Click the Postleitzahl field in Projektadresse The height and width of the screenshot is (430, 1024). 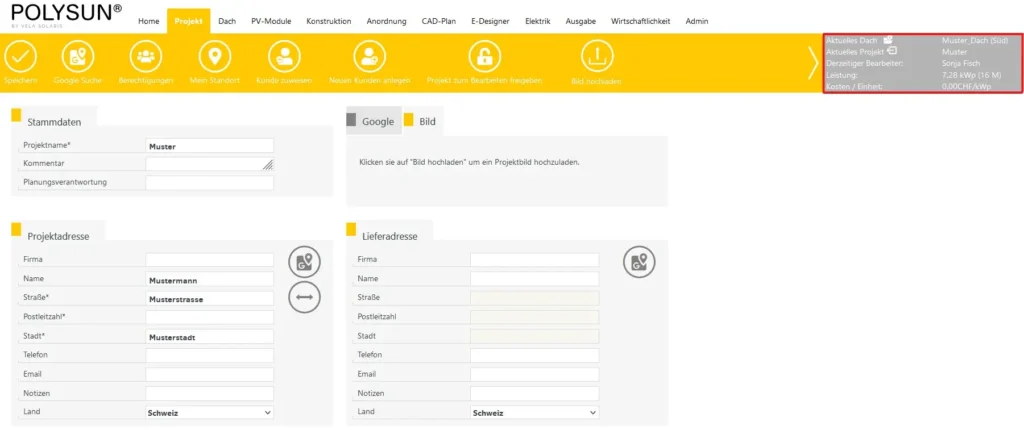pos(209,317)
